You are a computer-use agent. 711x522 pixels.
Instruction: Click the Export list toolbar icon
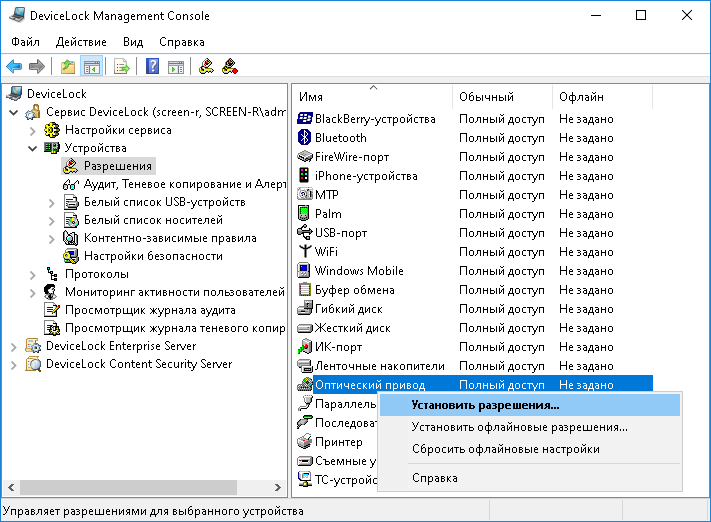pyautogui.click(x=121, y=67)
